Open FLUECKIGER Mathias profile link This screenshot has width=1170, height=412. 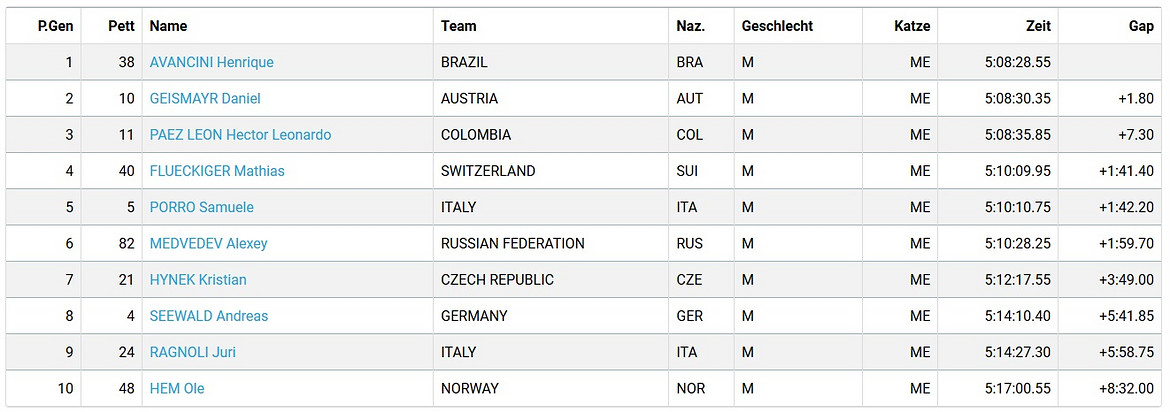click(x=217, y=171)
